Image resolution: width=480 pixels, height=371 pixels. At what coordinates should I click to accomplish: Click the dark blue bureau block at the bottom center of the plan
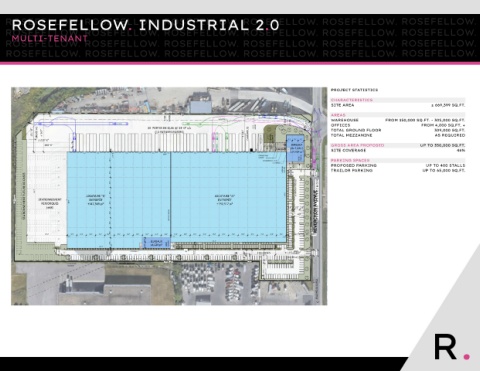[x=156, y=243]
